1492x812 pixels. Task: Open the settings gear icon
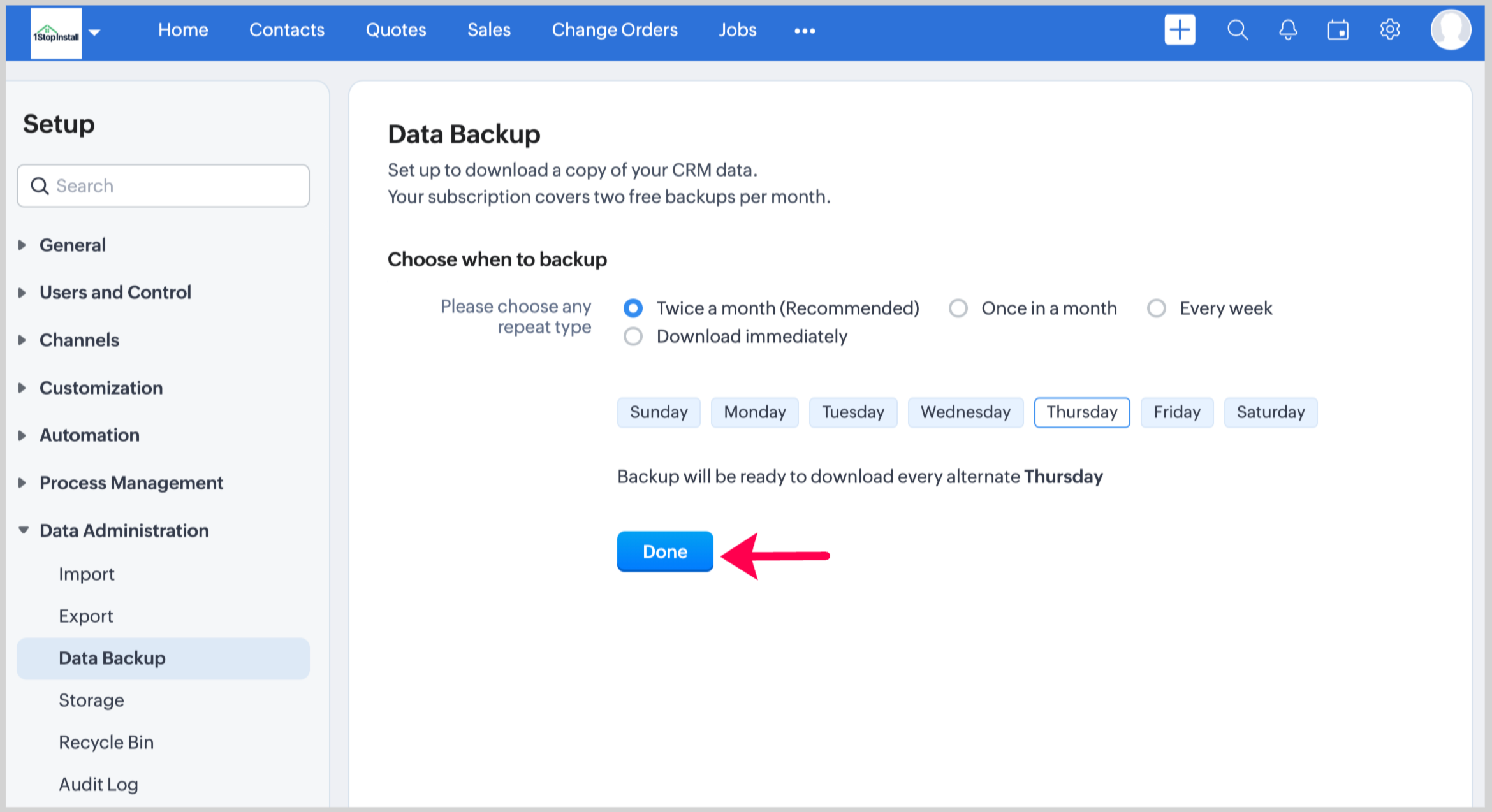point(1389,30)
